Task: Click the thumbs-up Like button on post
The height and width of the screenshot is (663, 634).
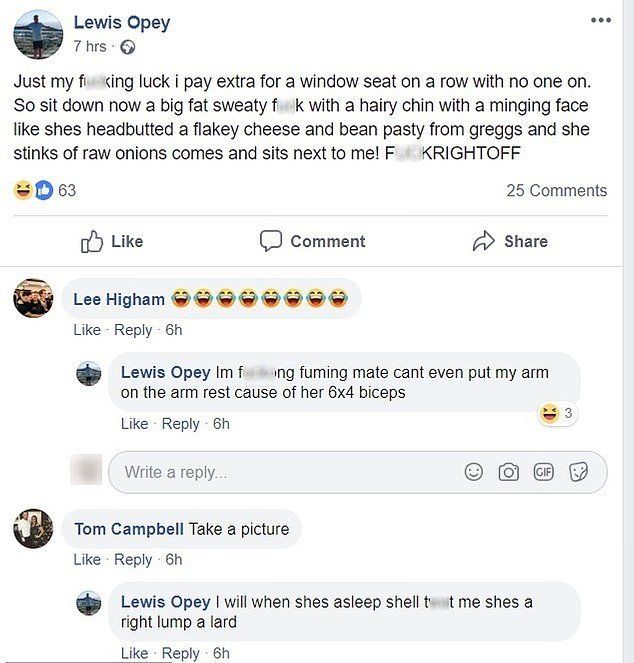Action: click(111, 241)
